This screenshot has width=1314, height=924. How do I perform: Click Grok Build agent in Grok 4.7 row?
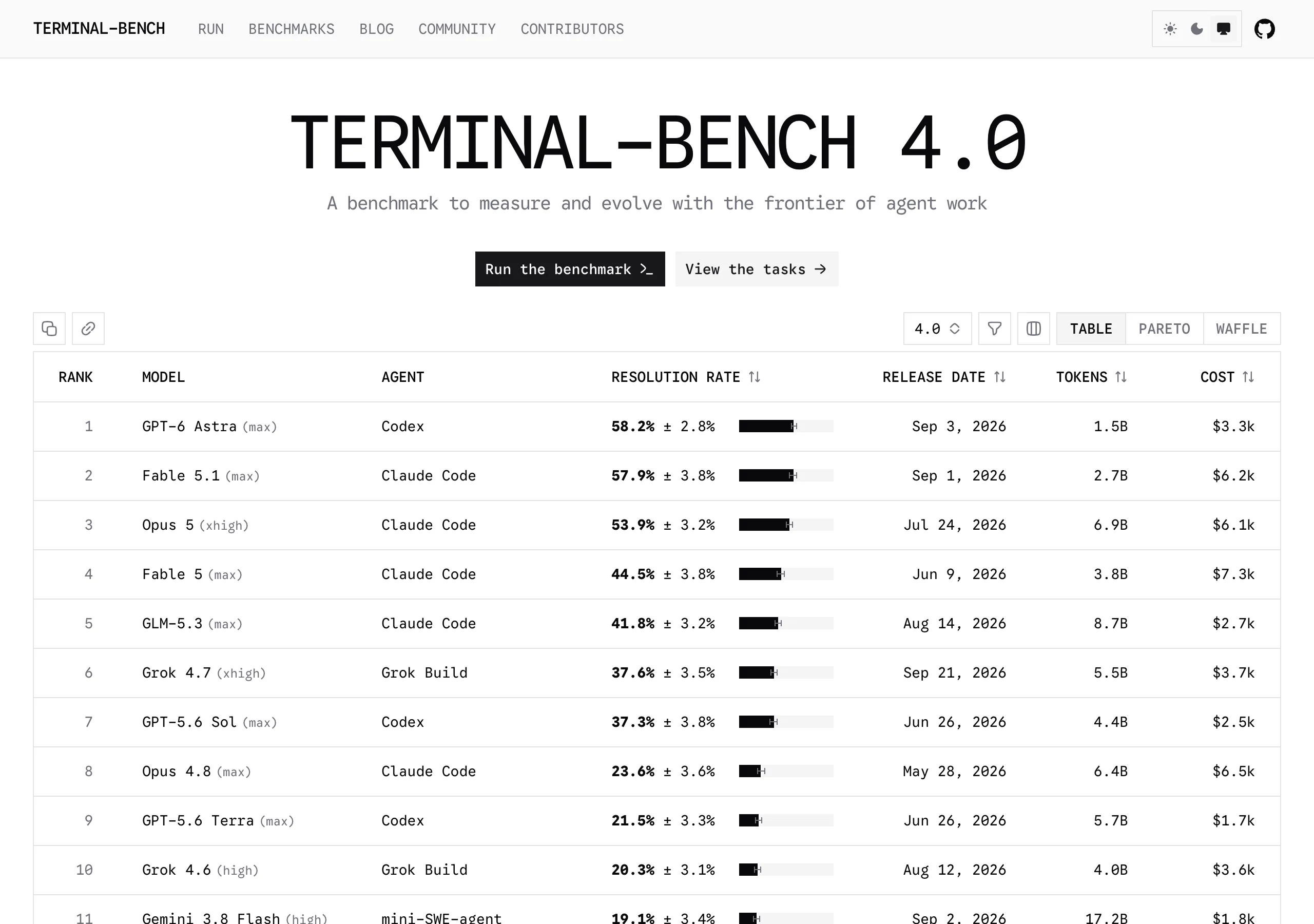tap(424, 672)
